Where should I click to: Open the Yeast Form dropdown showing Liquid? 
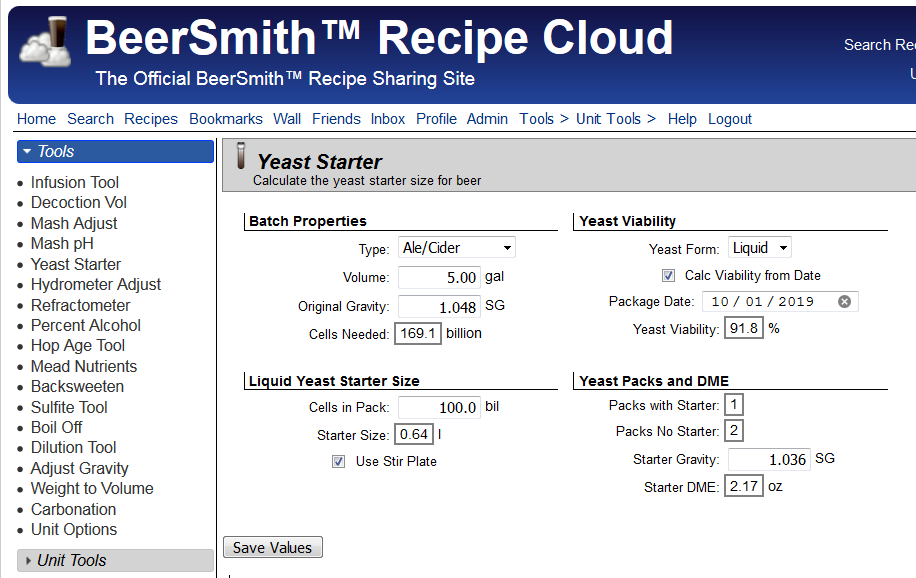point(759,248)
